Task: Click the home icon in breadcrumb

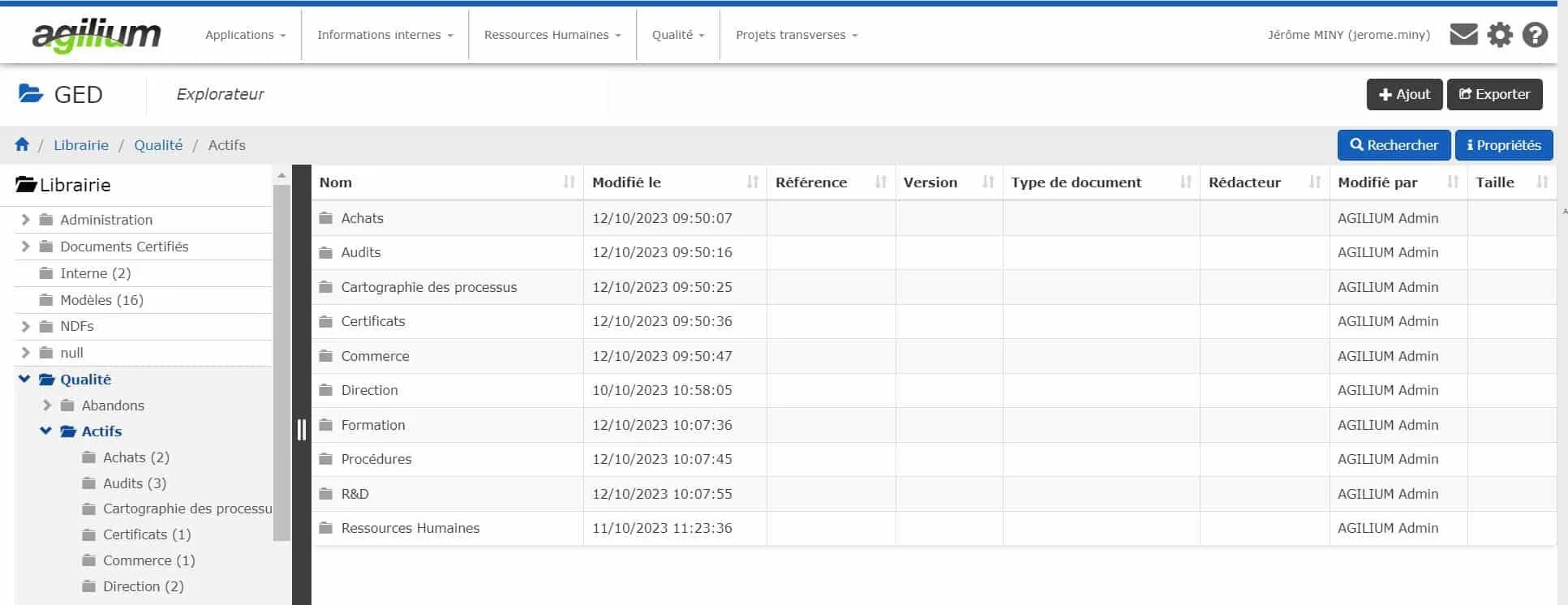Action: pos(22,144)
